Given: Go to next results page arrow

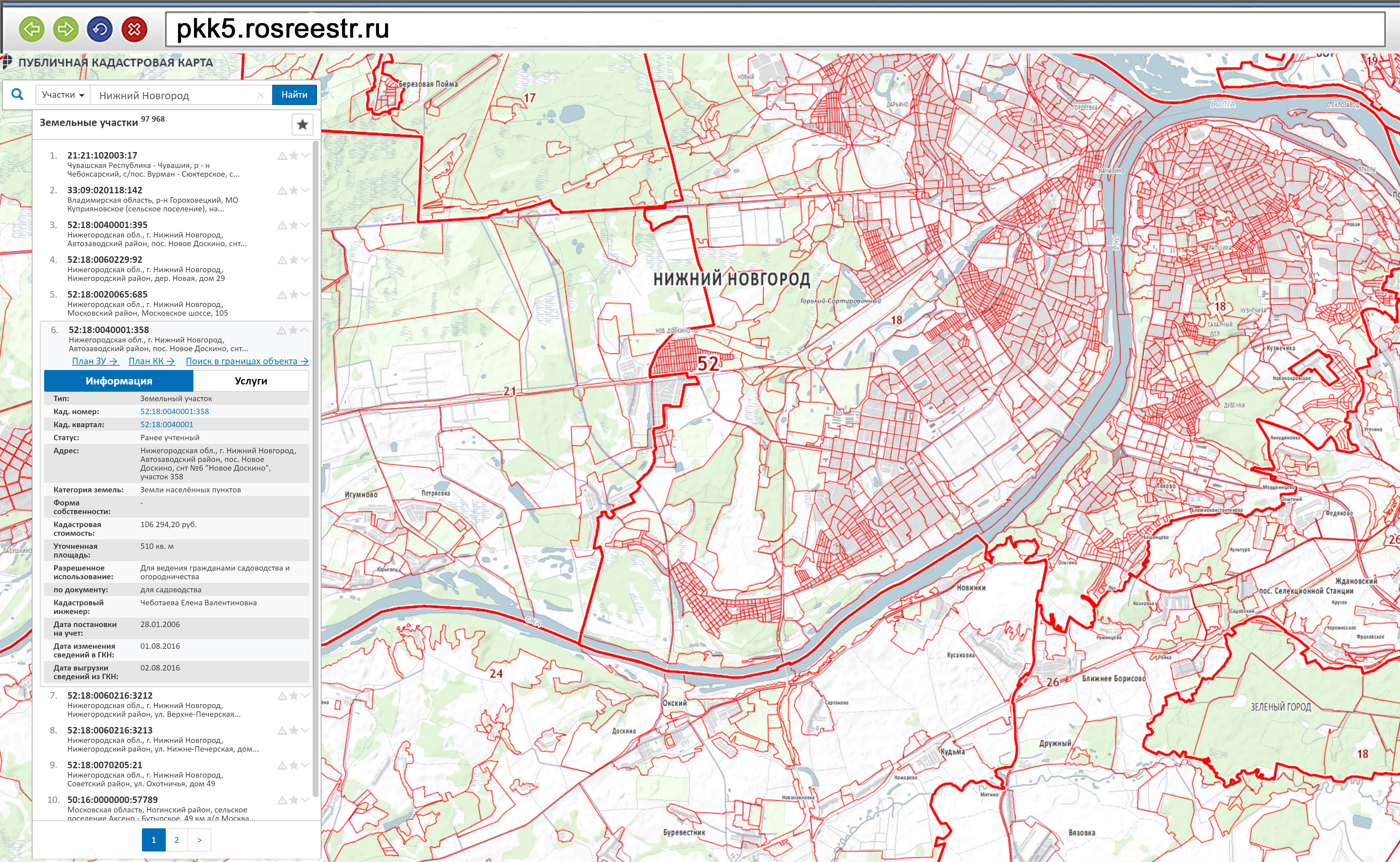Looking at the screenshot, I should click(x=199, y=840).
